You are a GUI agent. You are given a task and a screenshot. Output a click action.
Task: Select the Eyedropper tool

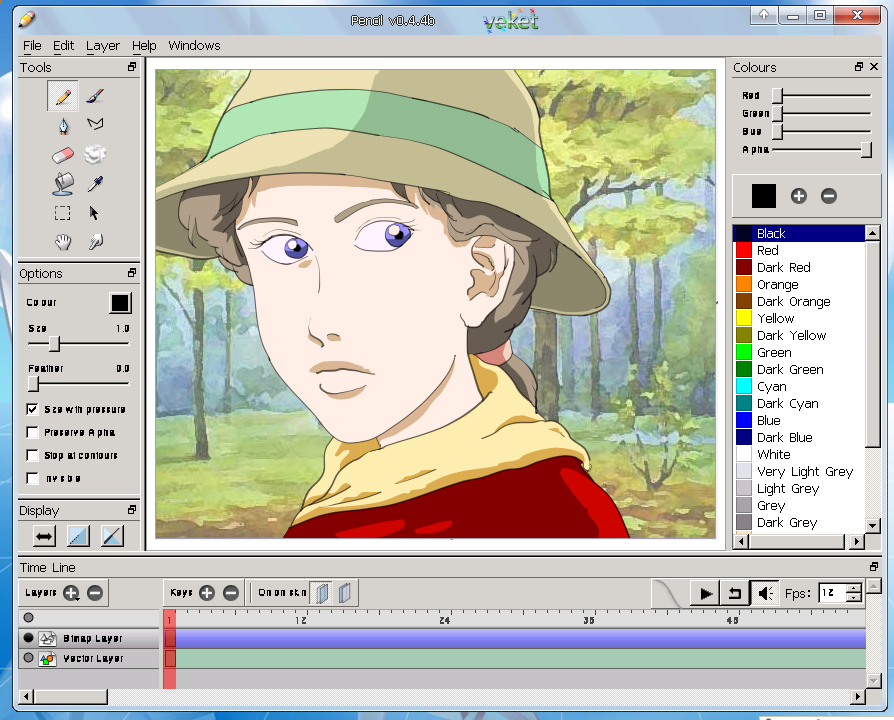coord(95,184)
